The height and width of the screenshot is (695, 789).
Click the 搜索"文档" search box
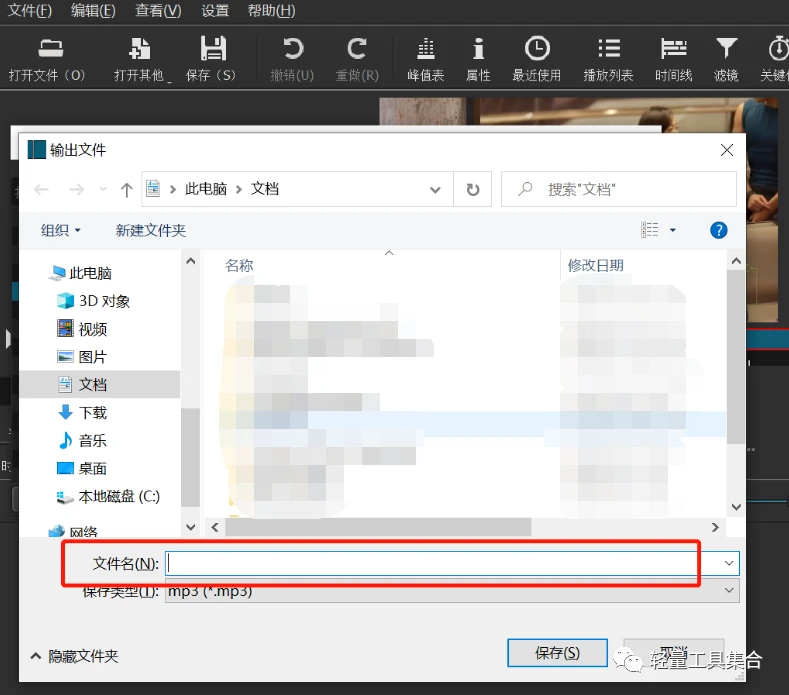[x=619, y=189]
